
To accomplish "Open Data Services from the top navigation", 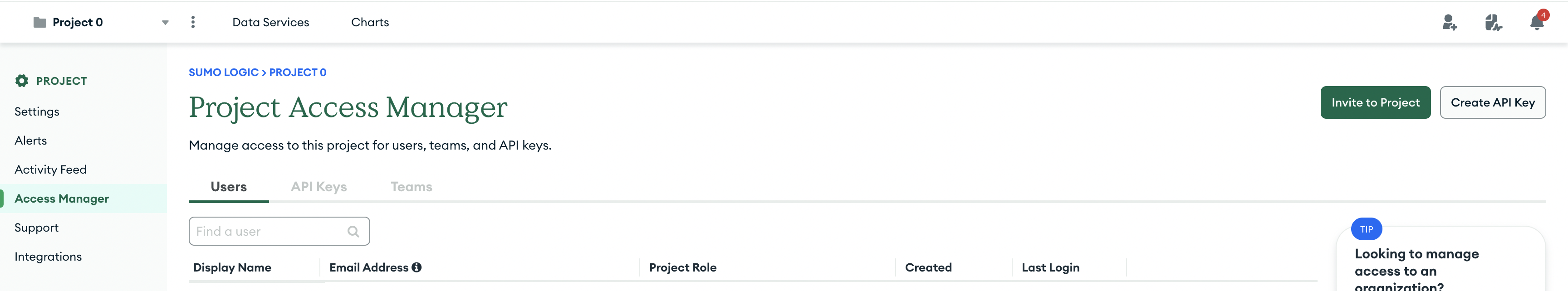I will coord(270,22).
